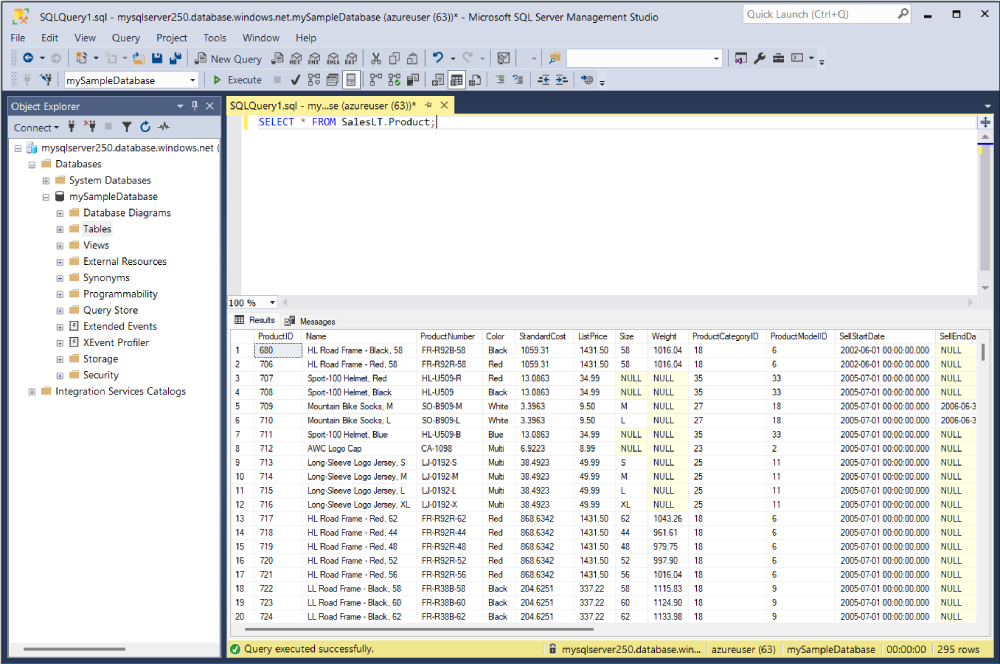Comment out selected lines icon

pos(500,80)
